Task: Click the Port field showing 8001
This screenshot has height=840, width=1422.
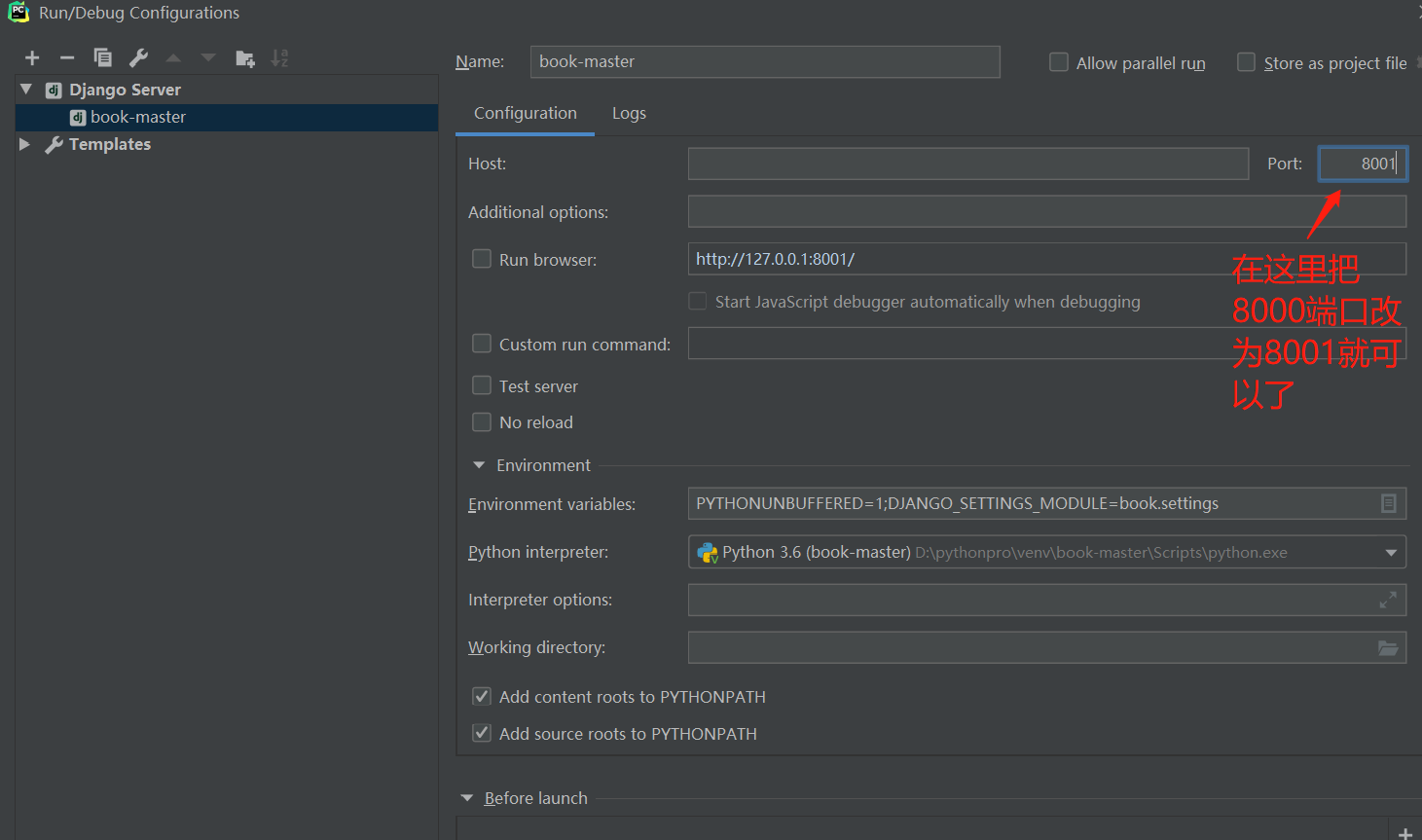Action: (1363, 164)
